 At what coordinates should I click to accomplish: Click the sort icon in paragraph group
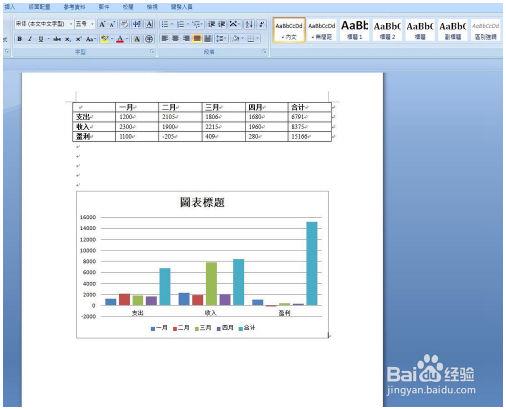pos(249,24)
